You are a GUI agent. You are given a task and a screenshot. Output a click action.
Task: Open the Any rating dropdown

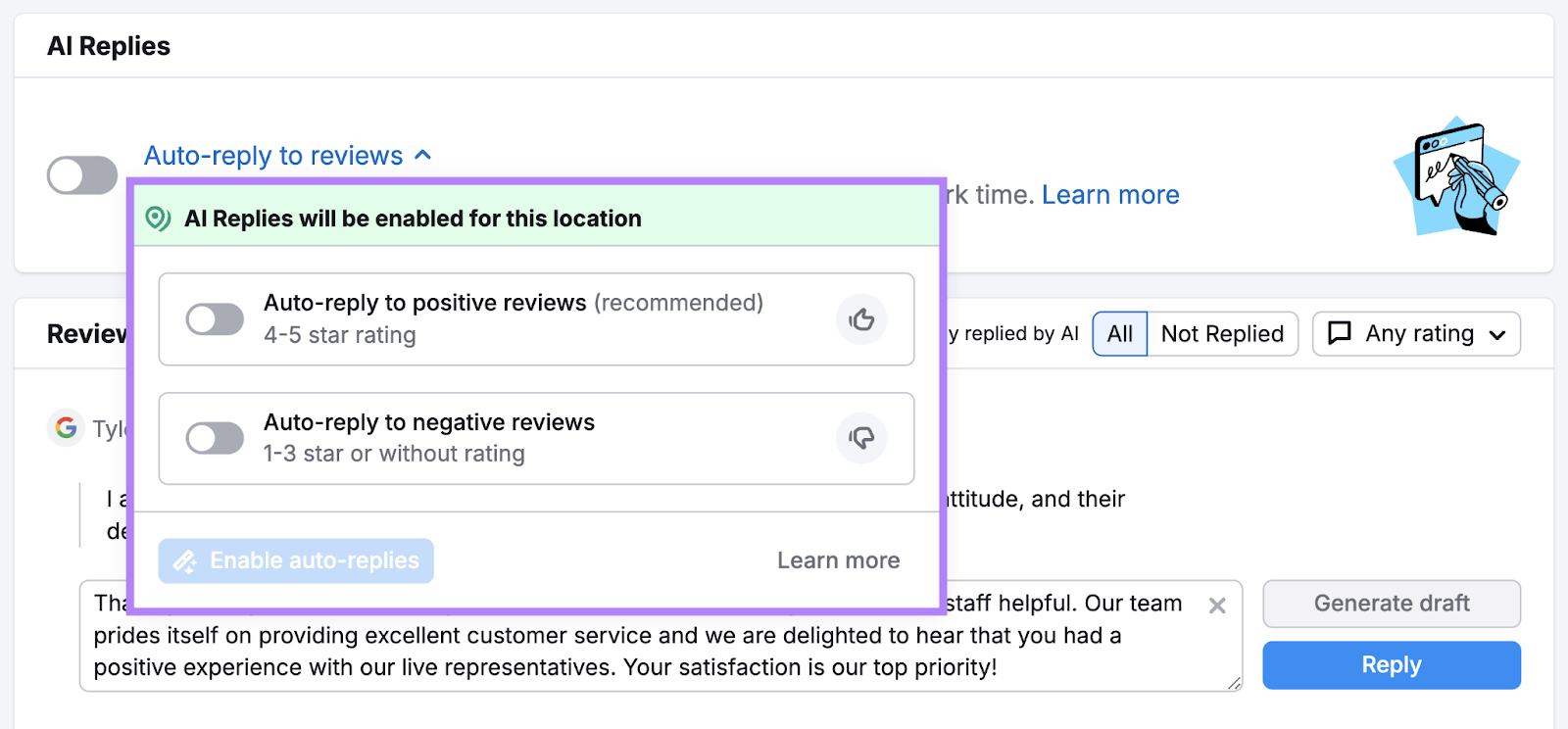[x=1416, y=334]
